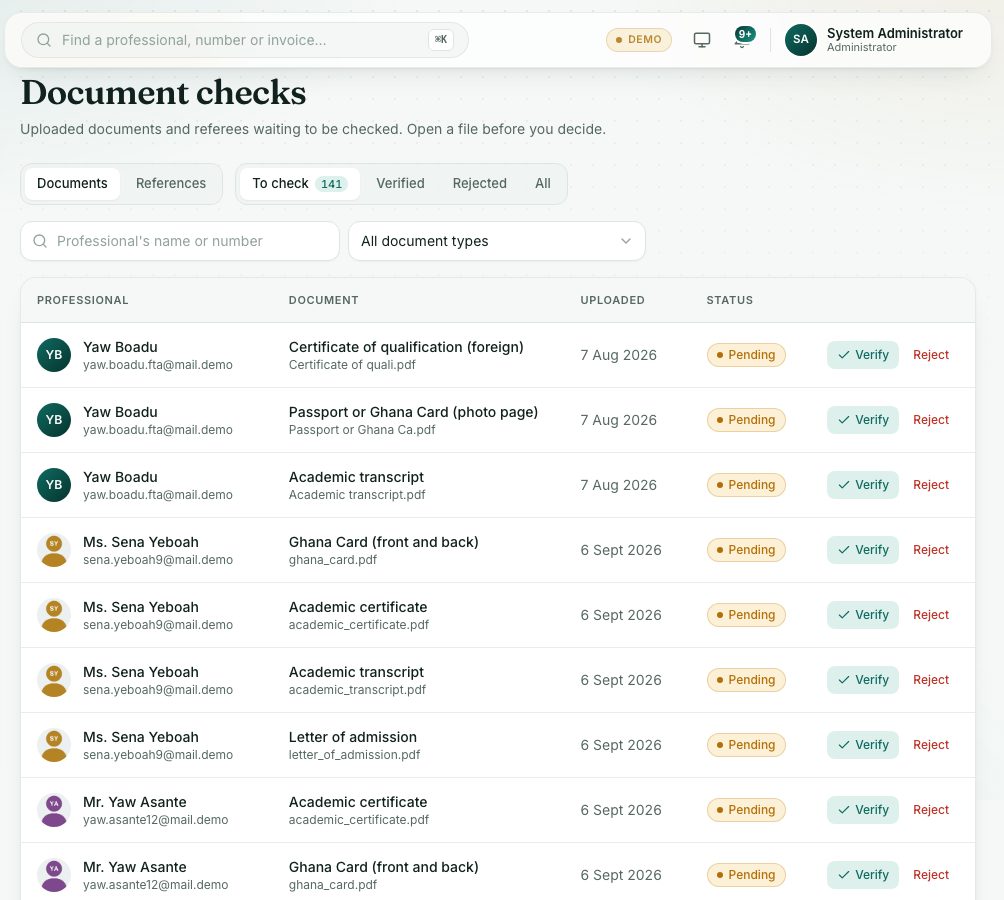Select the To check filter tab

pos(299,184)
